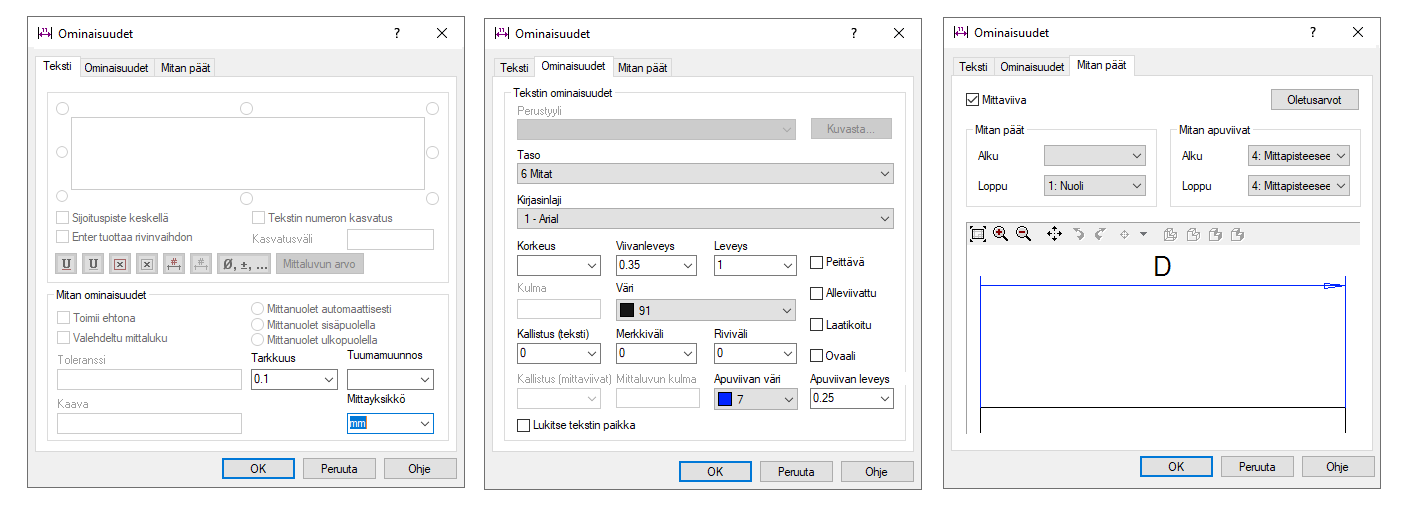This screenshot has height=514, width=1404.
Task: Switch to Mitan päät tab in Teksti dialog
Action: [186, 68]
